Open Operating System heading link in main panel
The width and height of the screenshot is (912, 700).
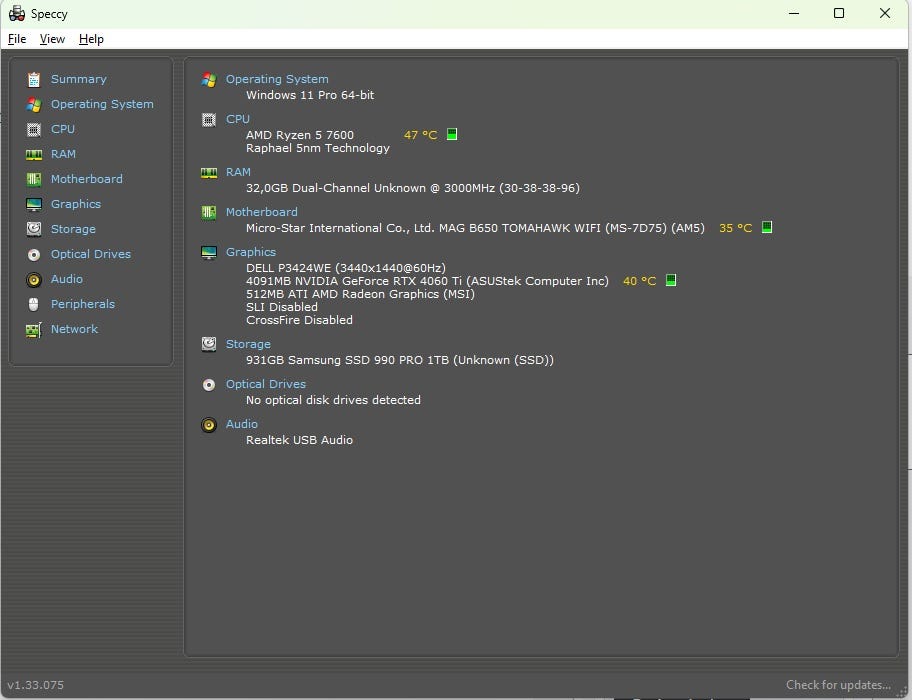coord(277,79)
